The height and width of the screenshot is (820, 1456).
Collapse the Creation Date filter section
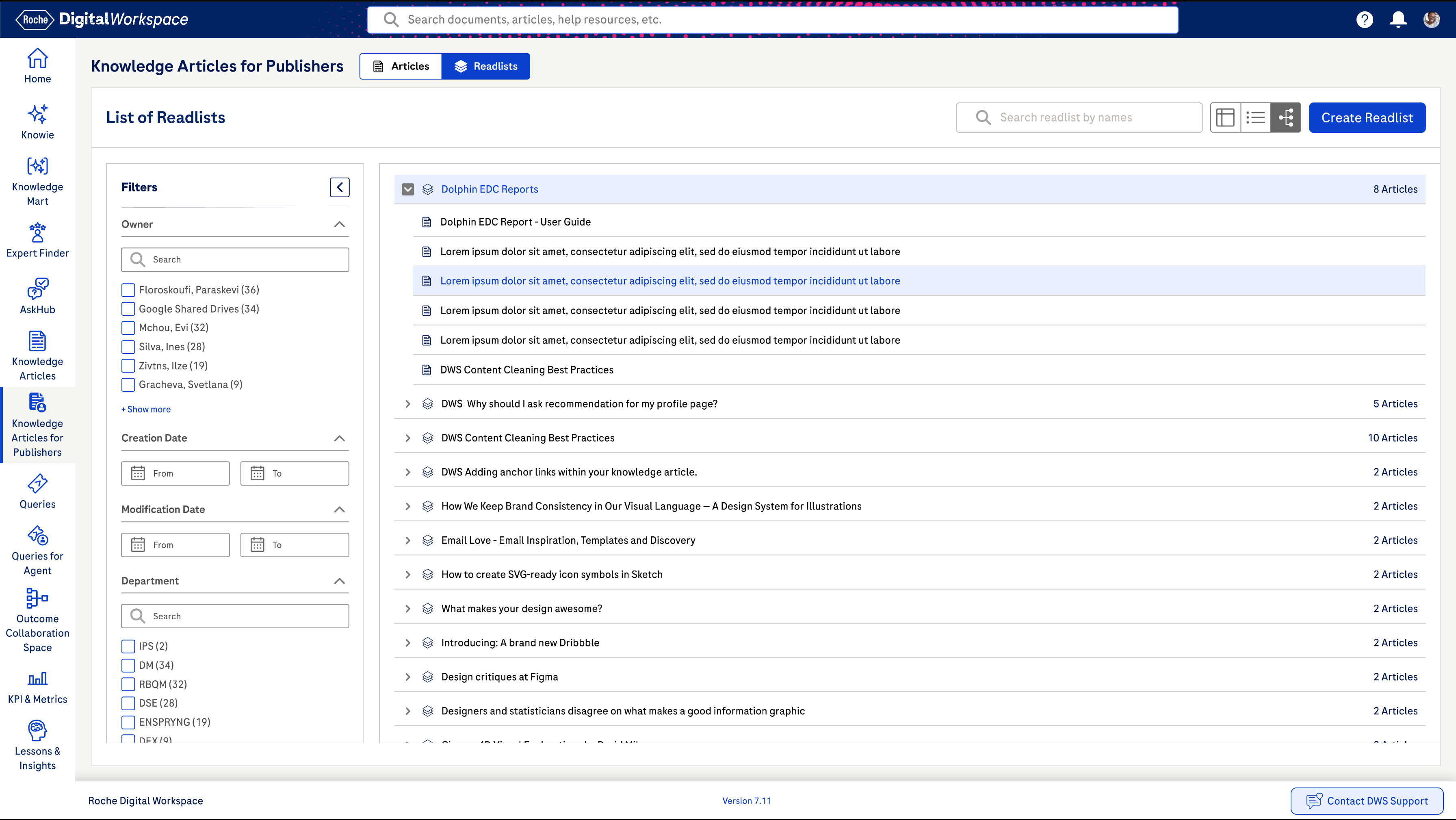pos(339,438)
